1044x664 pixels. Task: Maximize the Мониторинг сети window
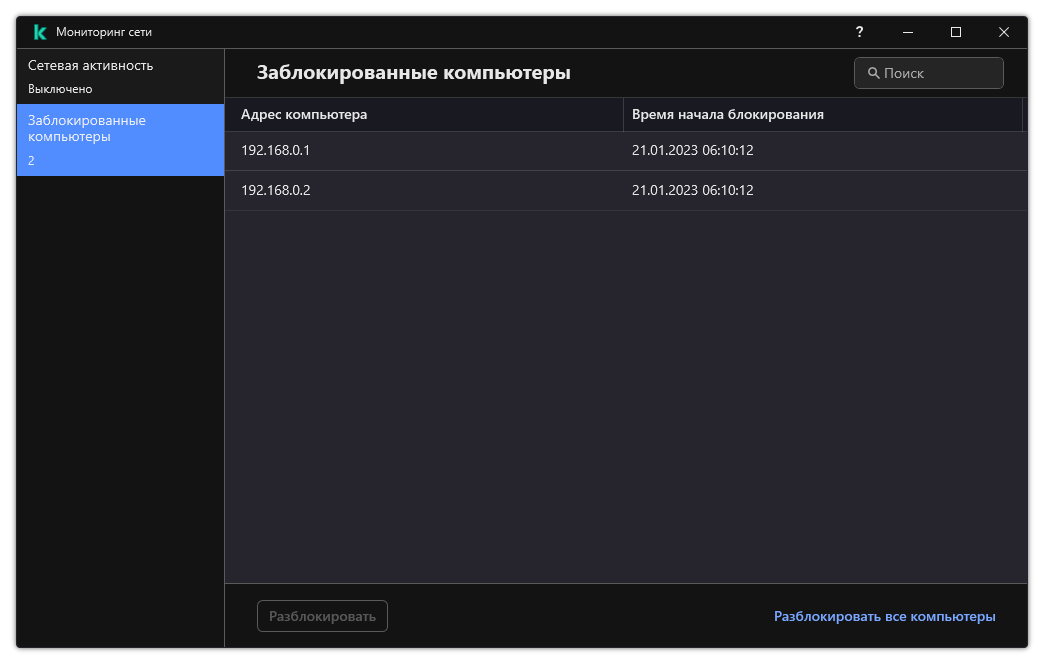point(955,32)
